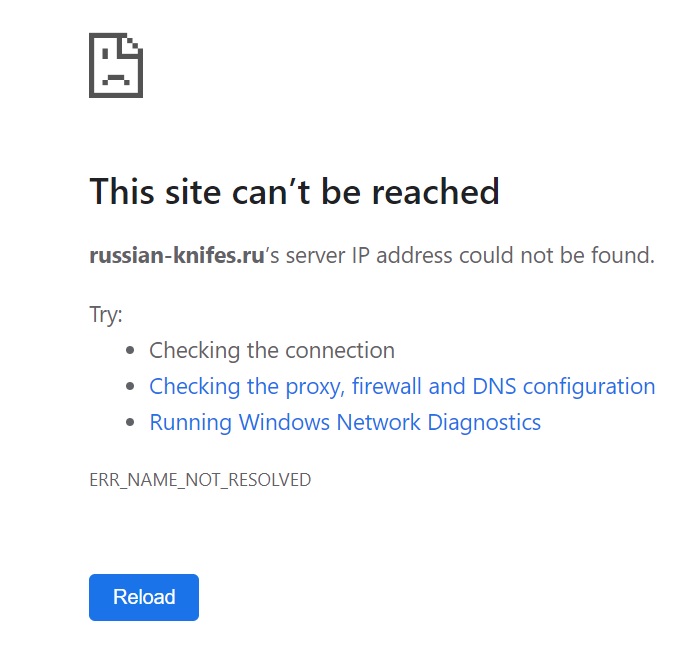Image resolution: width=698 pixels, height=656 pixels.
Task: Select the "This site can't be reached" heading
Action: click(x=294, y=191)
